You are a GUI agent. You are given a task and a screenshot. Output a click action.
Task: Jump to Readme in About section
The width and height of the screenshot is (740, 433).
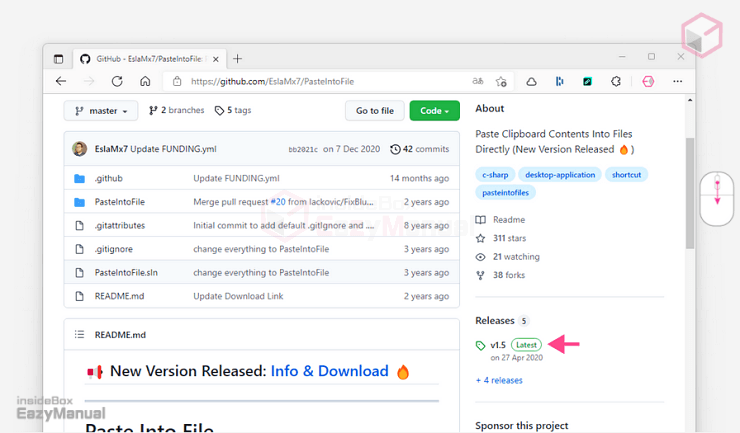coord(500,220)
